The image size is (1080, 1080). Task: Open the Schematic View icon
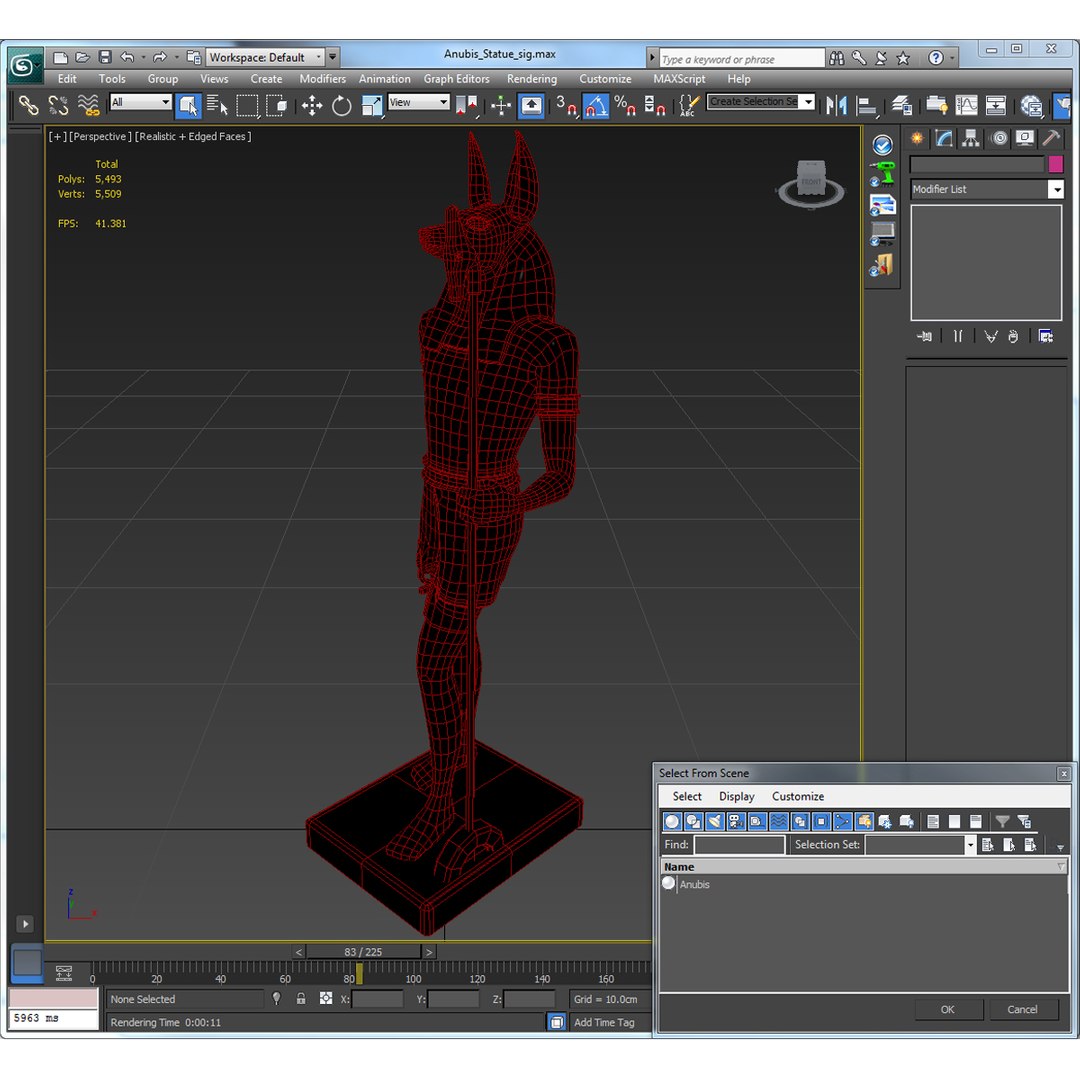[996, 105]
